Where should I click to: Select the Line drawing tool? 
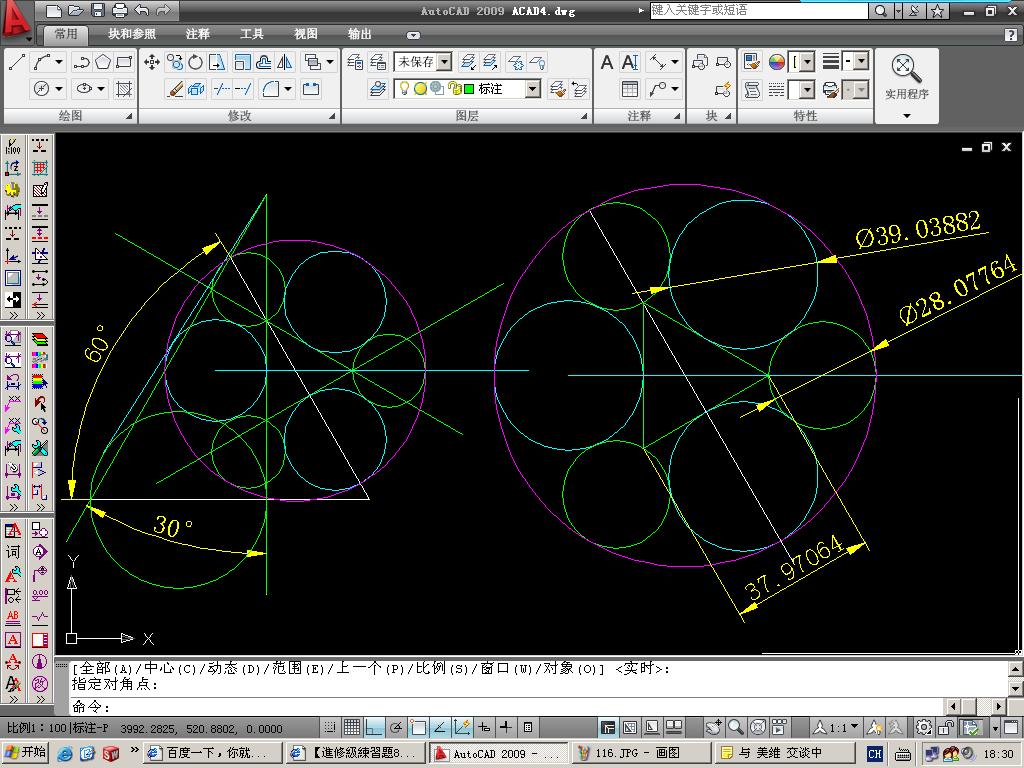tap(17, 63)
